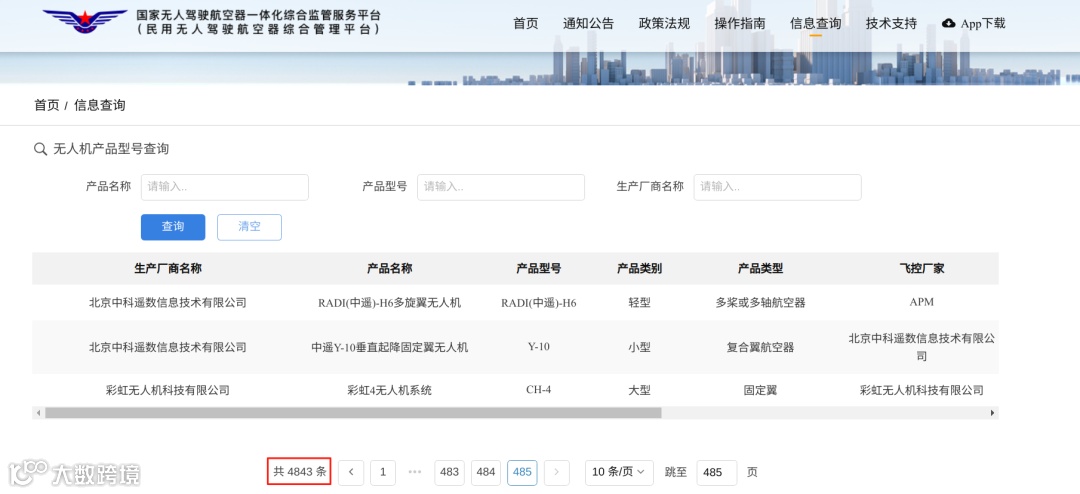1080x494 pixels.
Task: Click the 固定翼 type cell
Action: (760, 391)
